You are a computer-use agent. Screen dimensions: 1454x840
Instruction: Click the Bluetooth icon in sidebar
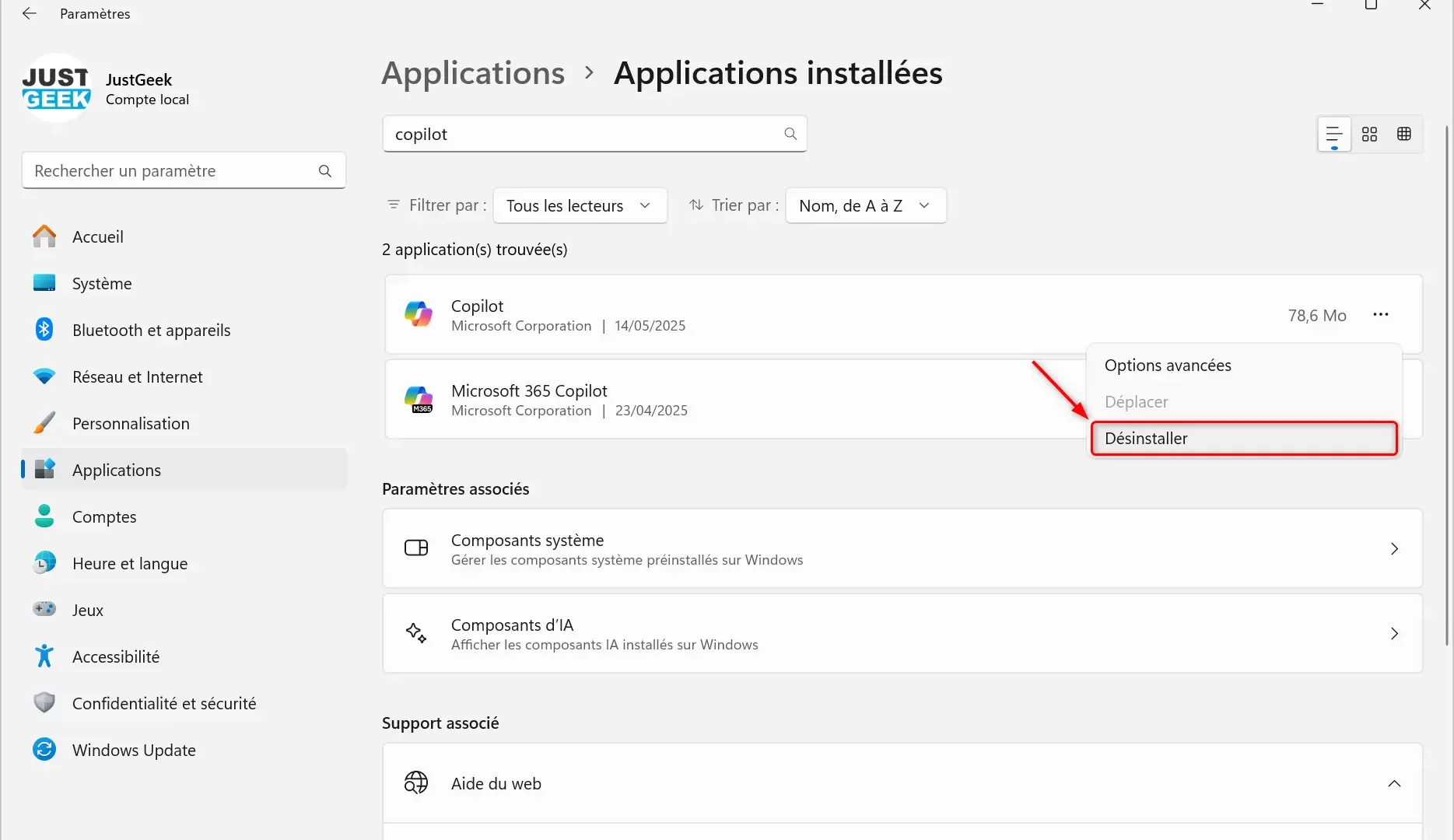pos(44,329)
